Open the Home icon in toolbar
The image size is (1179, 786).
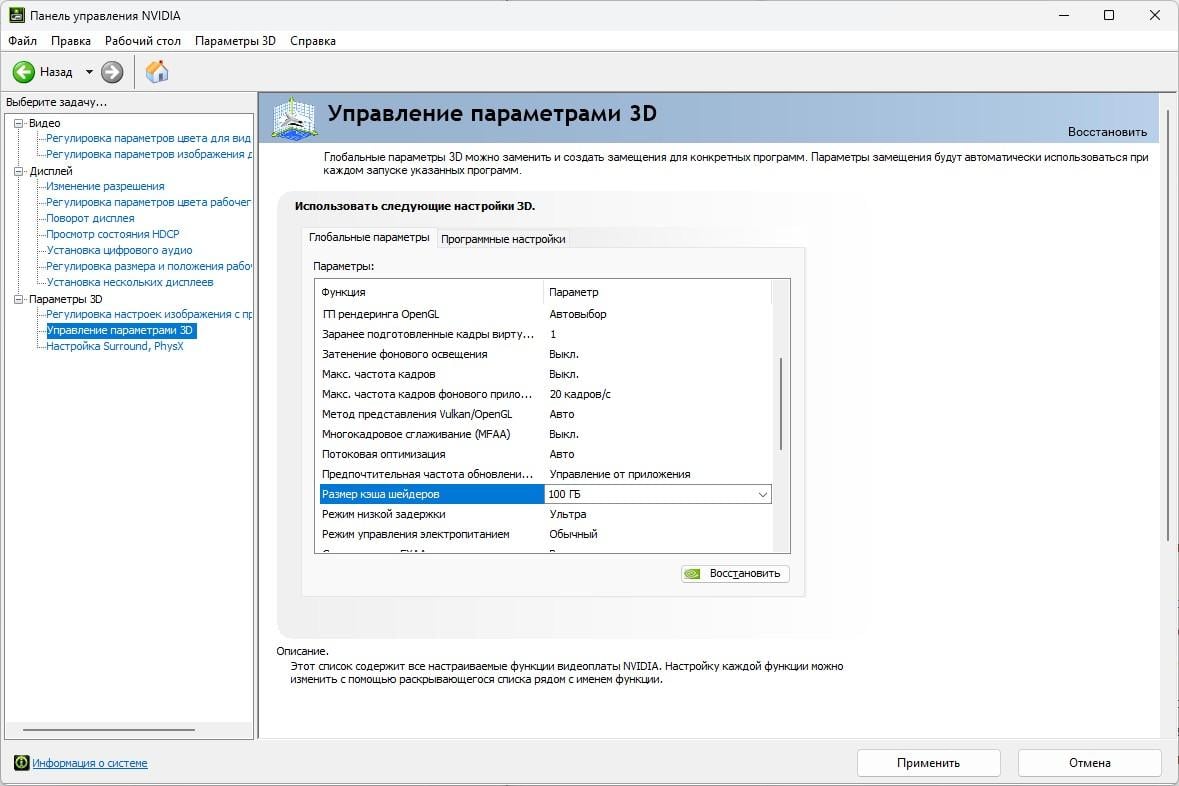pyautogui.click(x=157, y=72)
